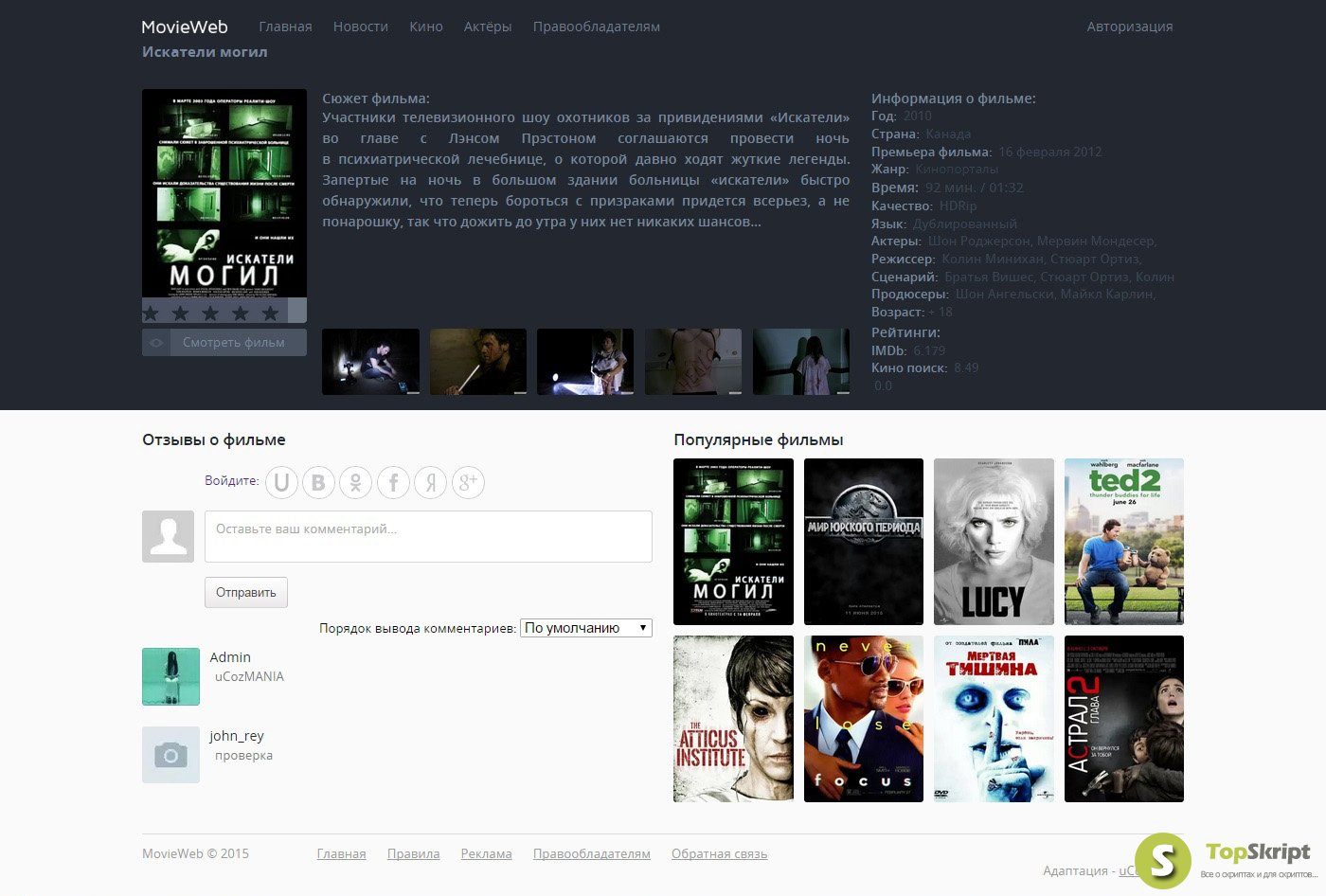Open the Focus film poster
Screen dimensions: 1326x896
pyautogui.click(x=864, y=719)
